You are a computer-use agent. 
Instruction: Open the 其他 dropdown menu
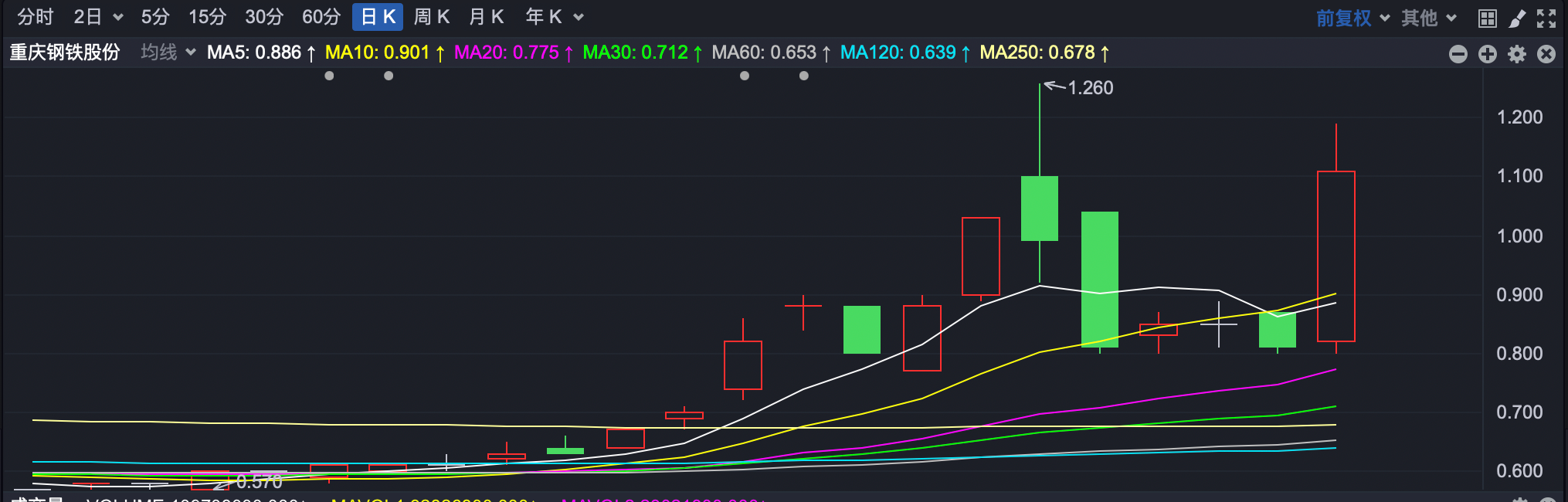1428,18
